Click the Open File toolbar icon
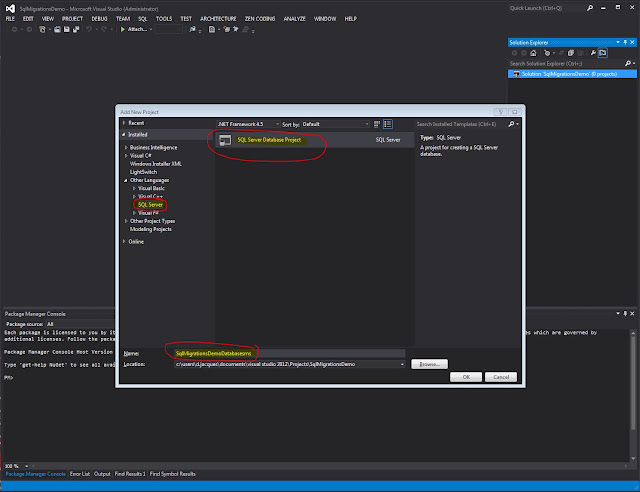Image resolution: width=640 pixels, height=492 pixels. tap(57, 29)
